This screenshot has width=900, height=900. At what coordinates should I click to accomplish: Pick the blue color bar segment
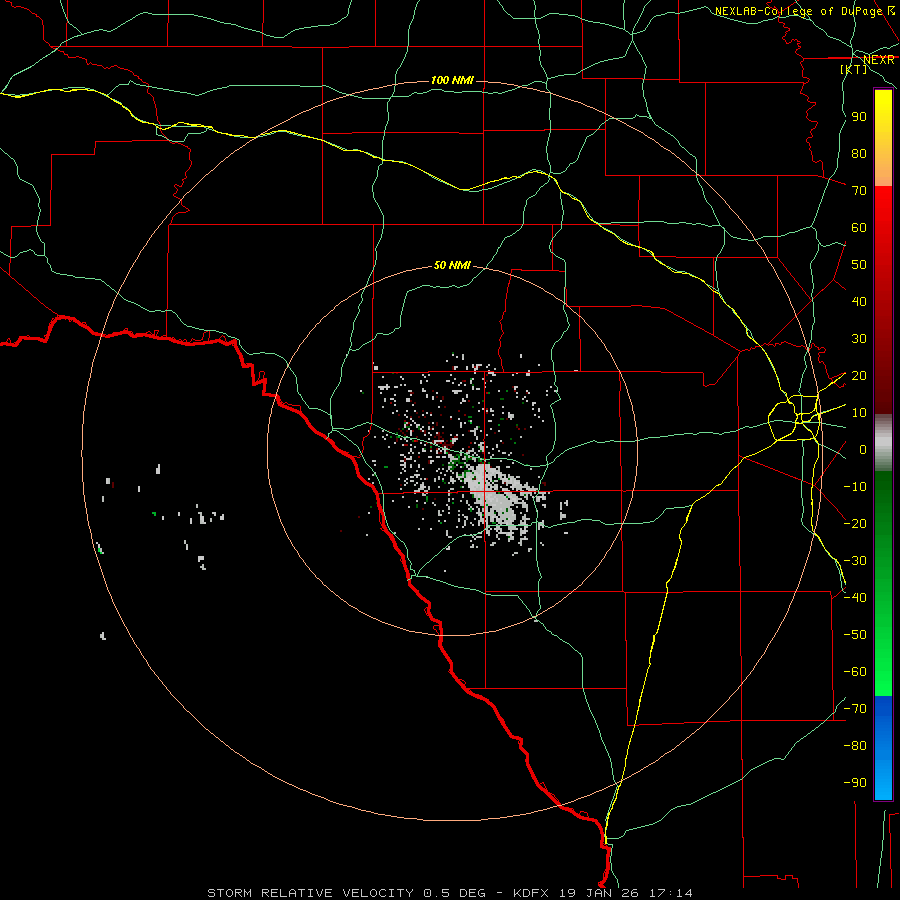pos(883,747)
